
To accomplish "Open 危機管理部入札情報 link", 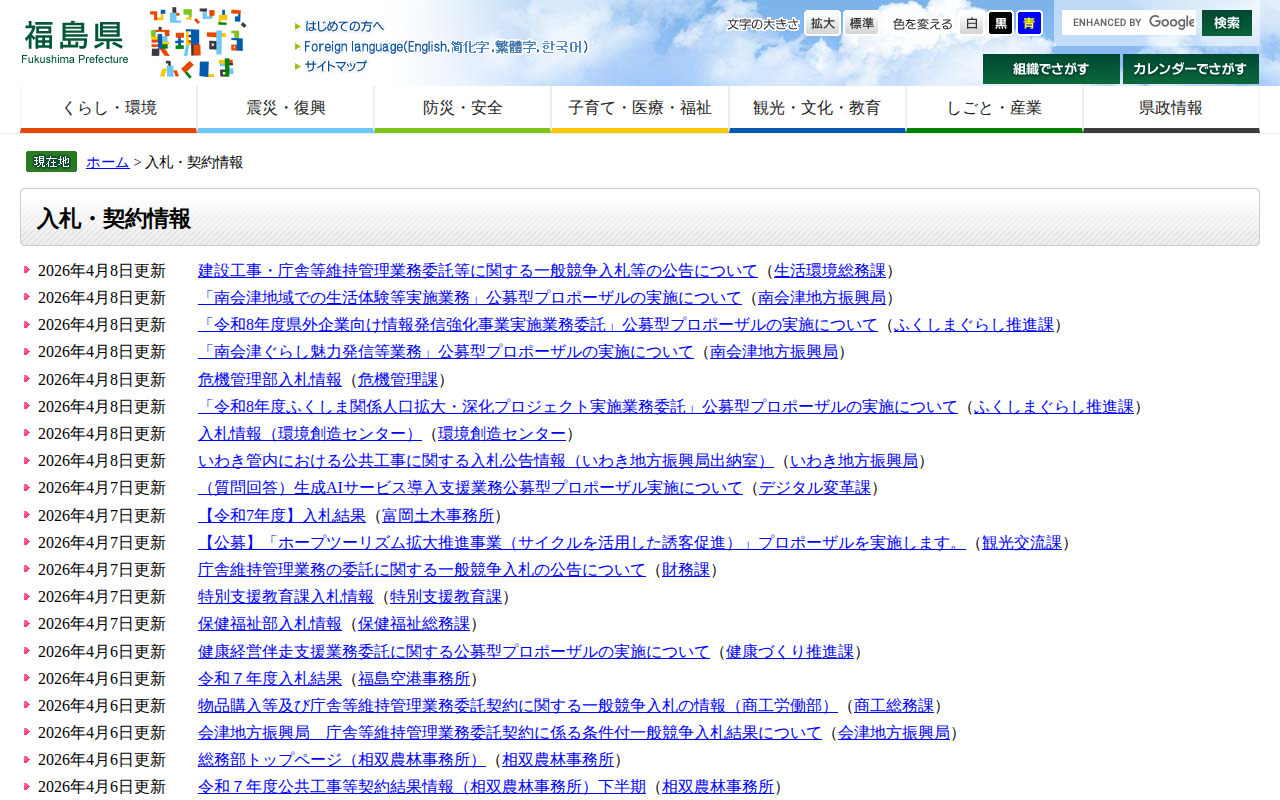I will [270, 379].
